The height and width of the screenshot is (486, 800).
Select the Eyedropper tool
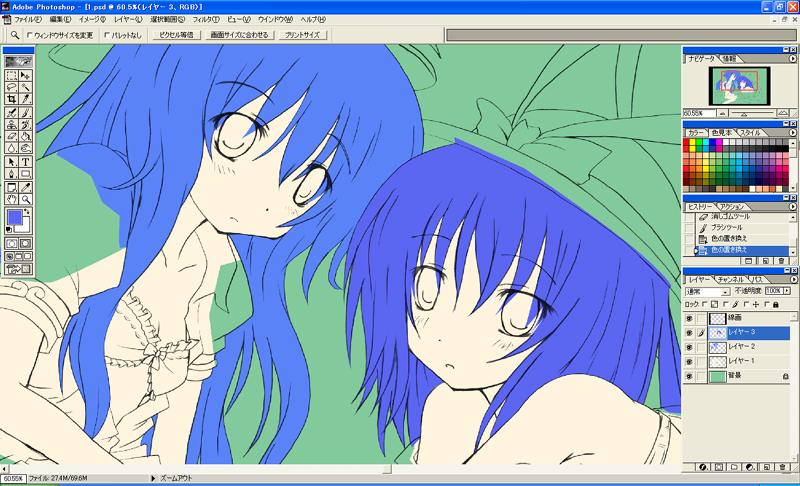(x=25, y=187)
